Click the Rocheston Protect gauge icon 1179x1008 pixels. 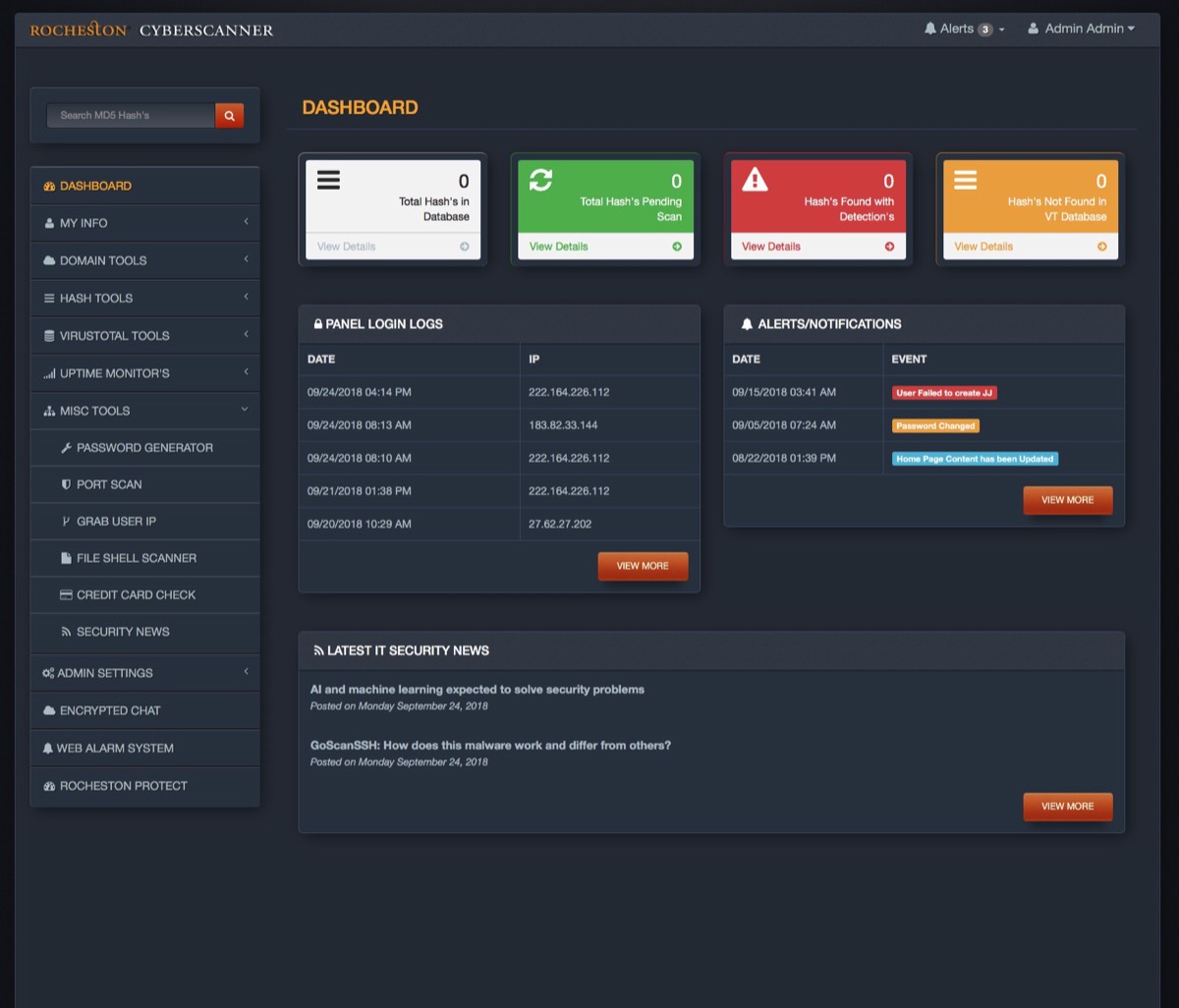[49, 786]
